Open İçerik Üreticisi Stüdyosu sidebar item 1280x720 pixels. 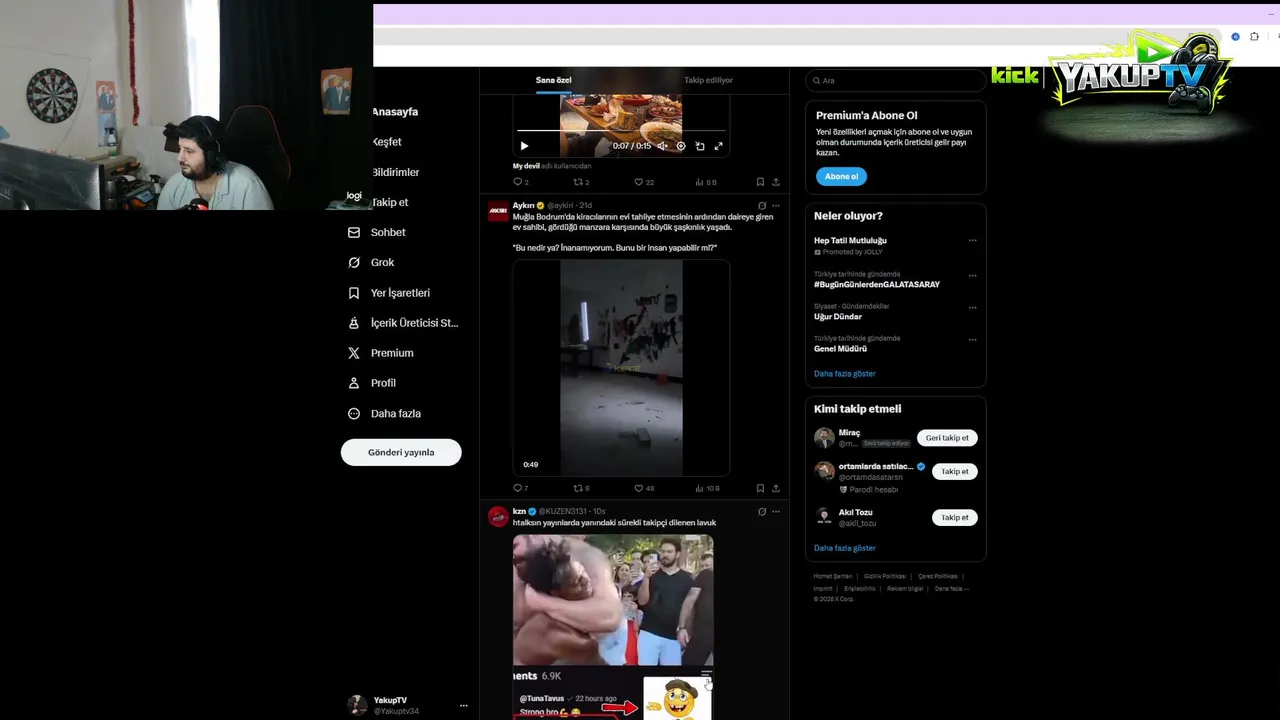click(403, 323)
